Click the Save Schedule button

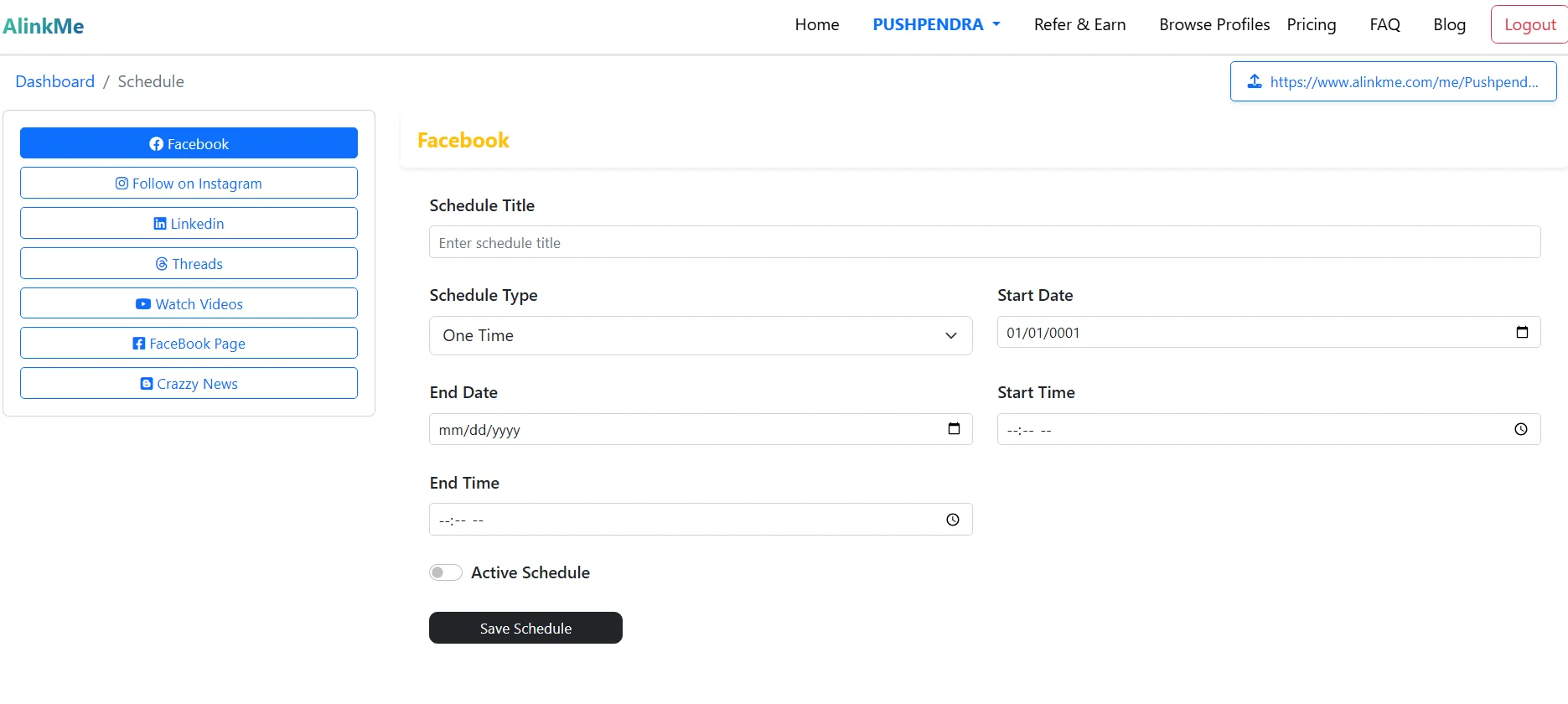[x=525, y=628]
